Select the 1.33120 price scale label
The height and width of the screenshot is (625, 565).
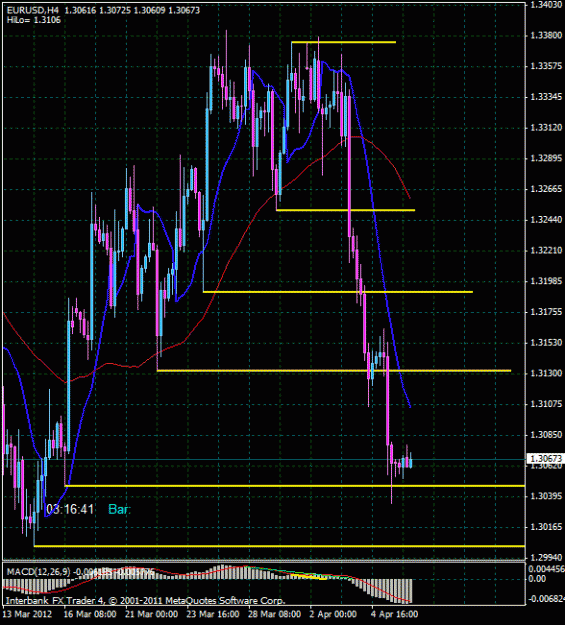click(x=546, y=128)
